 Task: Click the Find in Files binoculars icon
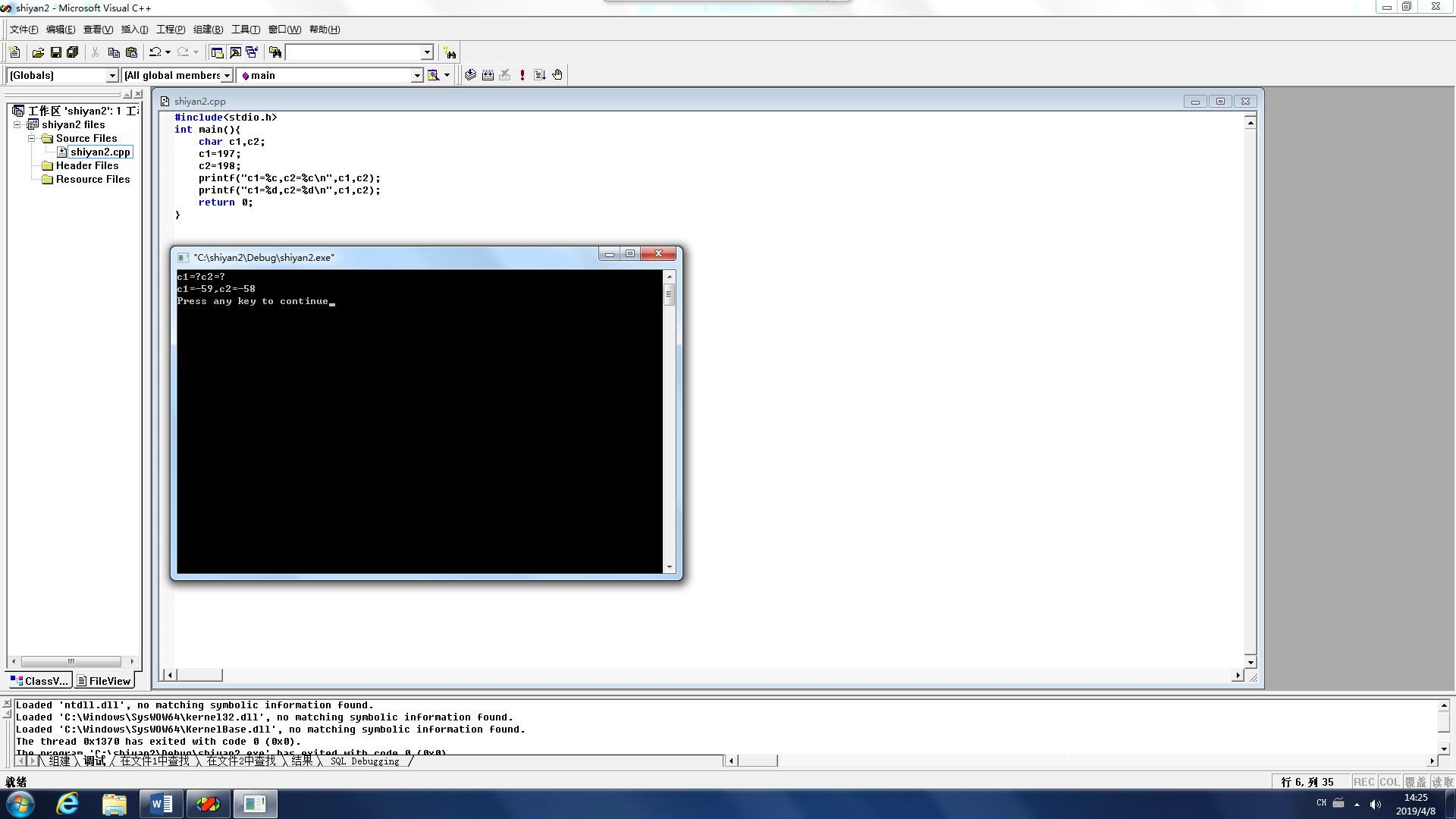(x=275, y=52)
